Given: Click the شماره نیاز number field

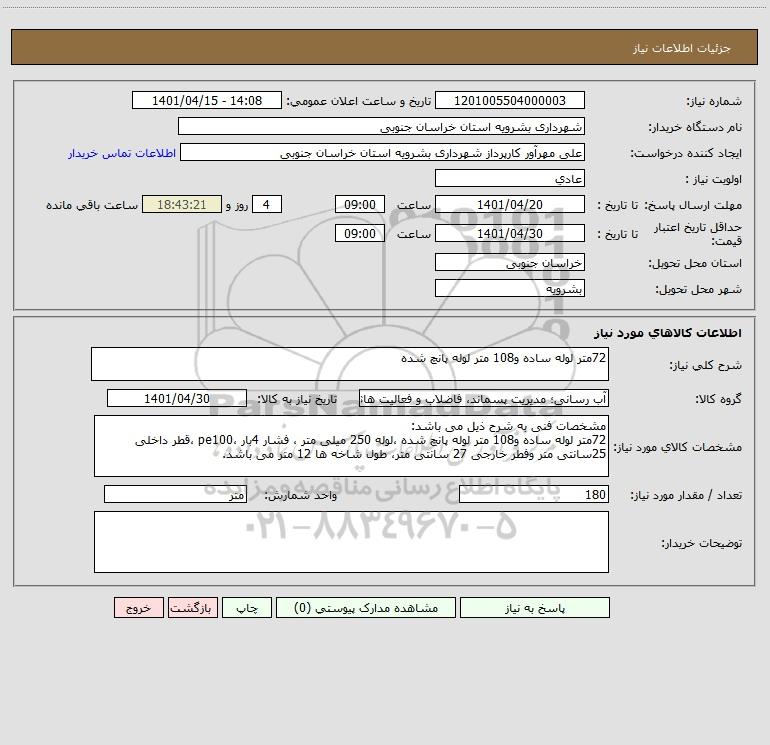Looking at the screenshot, I should pos(510,100).
